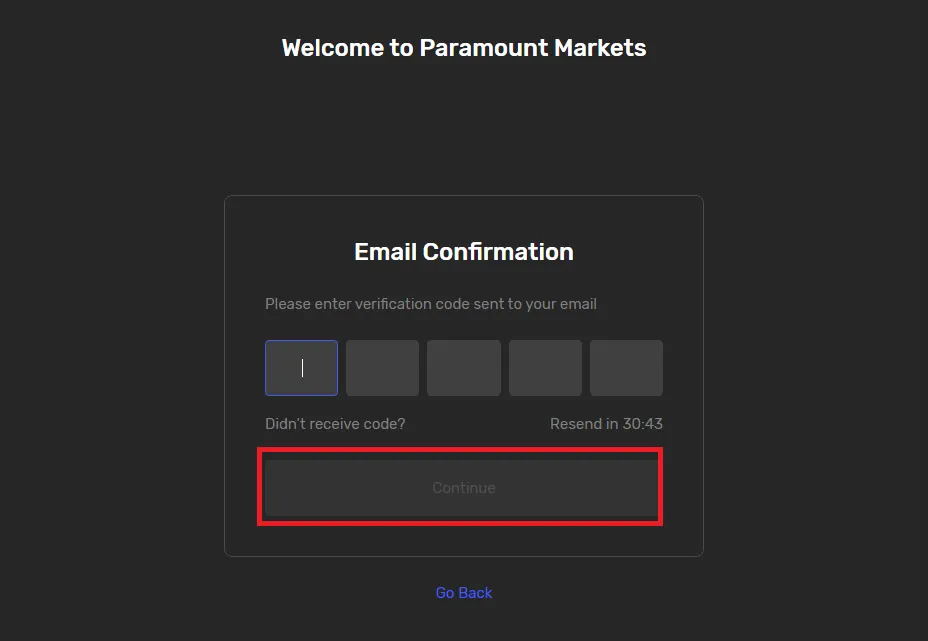Click the word "Resend" beside the timer
This screenshot has width=928, height=641.
point(575,424)
